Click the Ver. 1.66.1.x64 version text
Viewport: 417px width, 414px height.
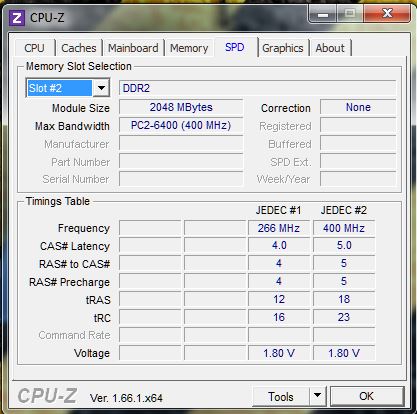point(126,398)
